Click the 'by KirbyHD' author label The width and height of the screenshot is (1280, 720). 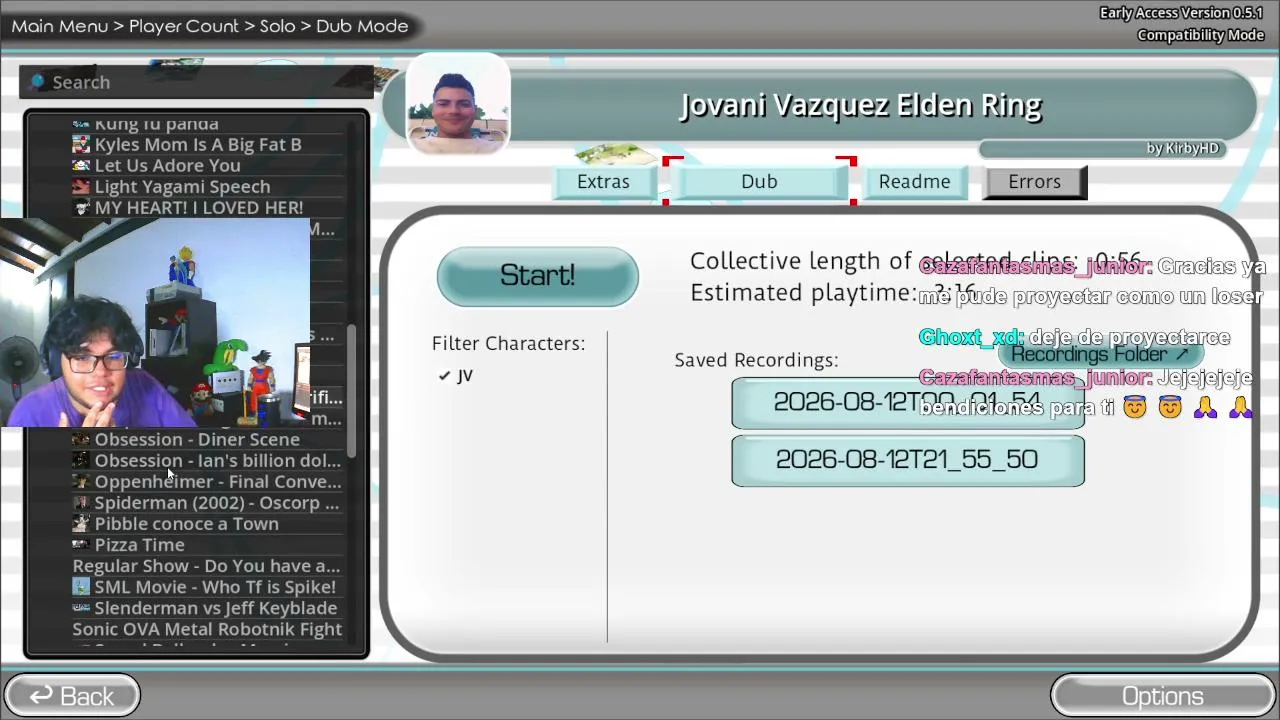(1183, 149)
